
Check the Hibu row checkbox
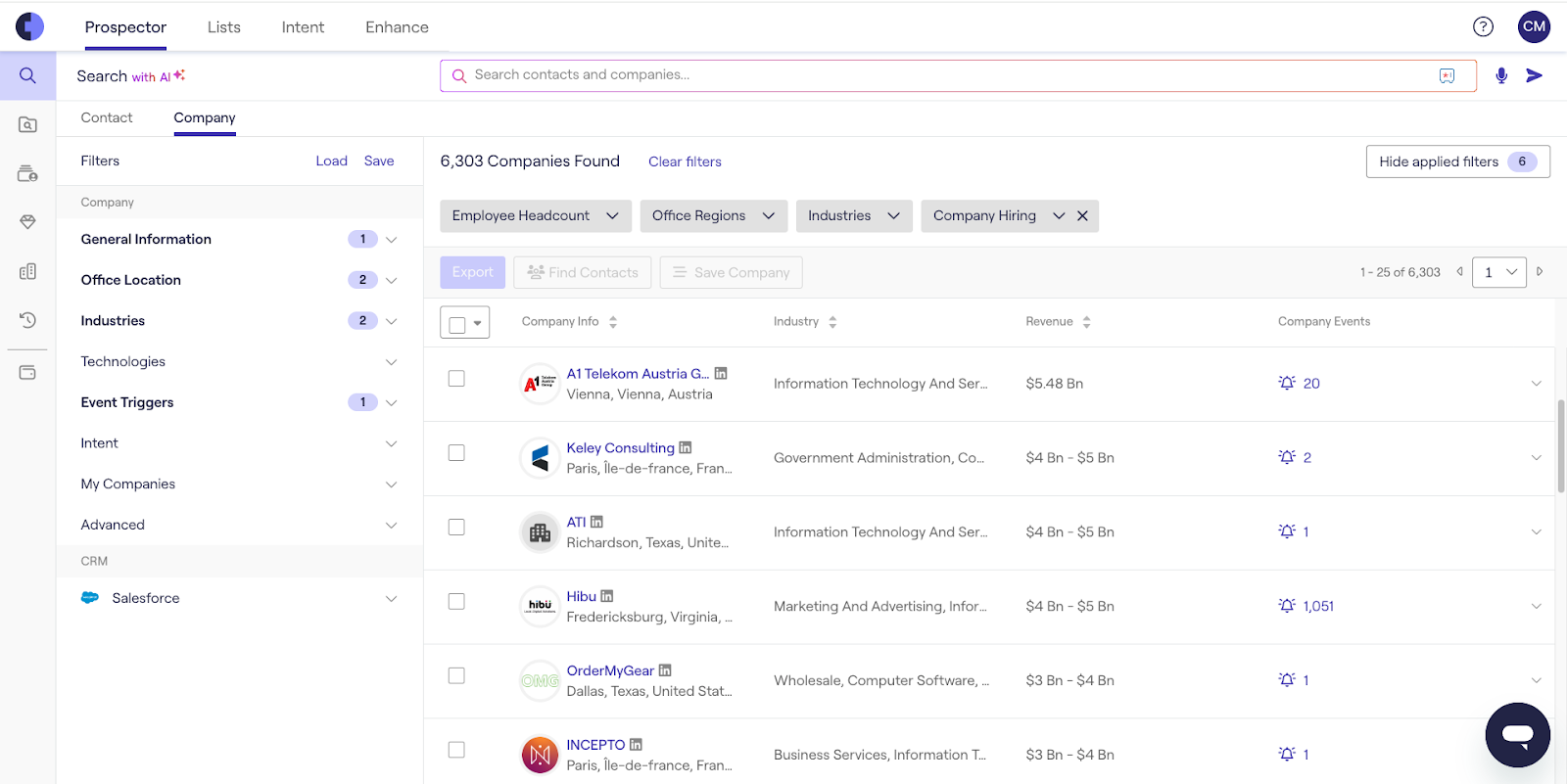[456, 601]
